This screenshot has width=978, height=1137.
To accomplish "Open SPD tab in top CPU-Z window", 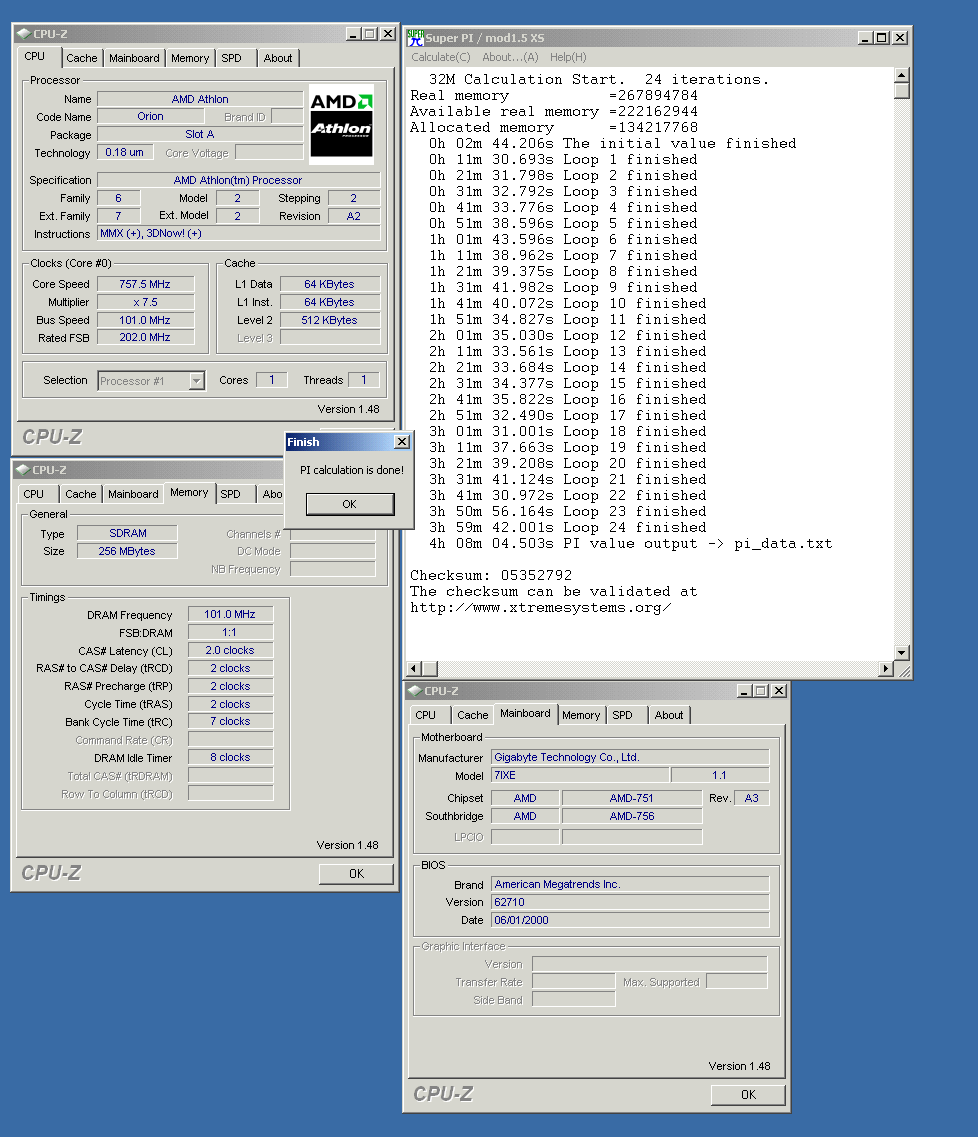I will click(231, 58).
